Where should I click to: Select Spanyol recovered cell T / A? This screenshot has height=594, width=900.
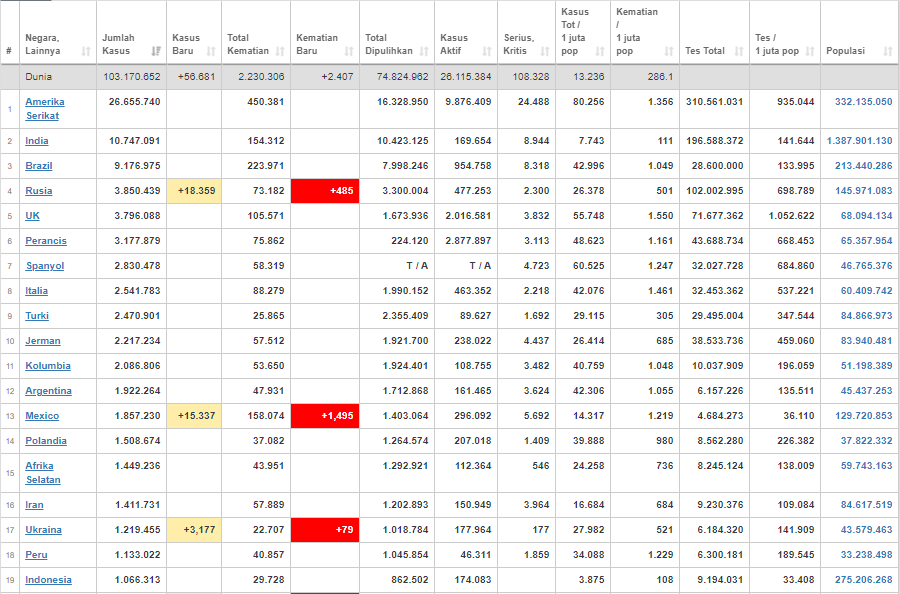click(417, 266)
